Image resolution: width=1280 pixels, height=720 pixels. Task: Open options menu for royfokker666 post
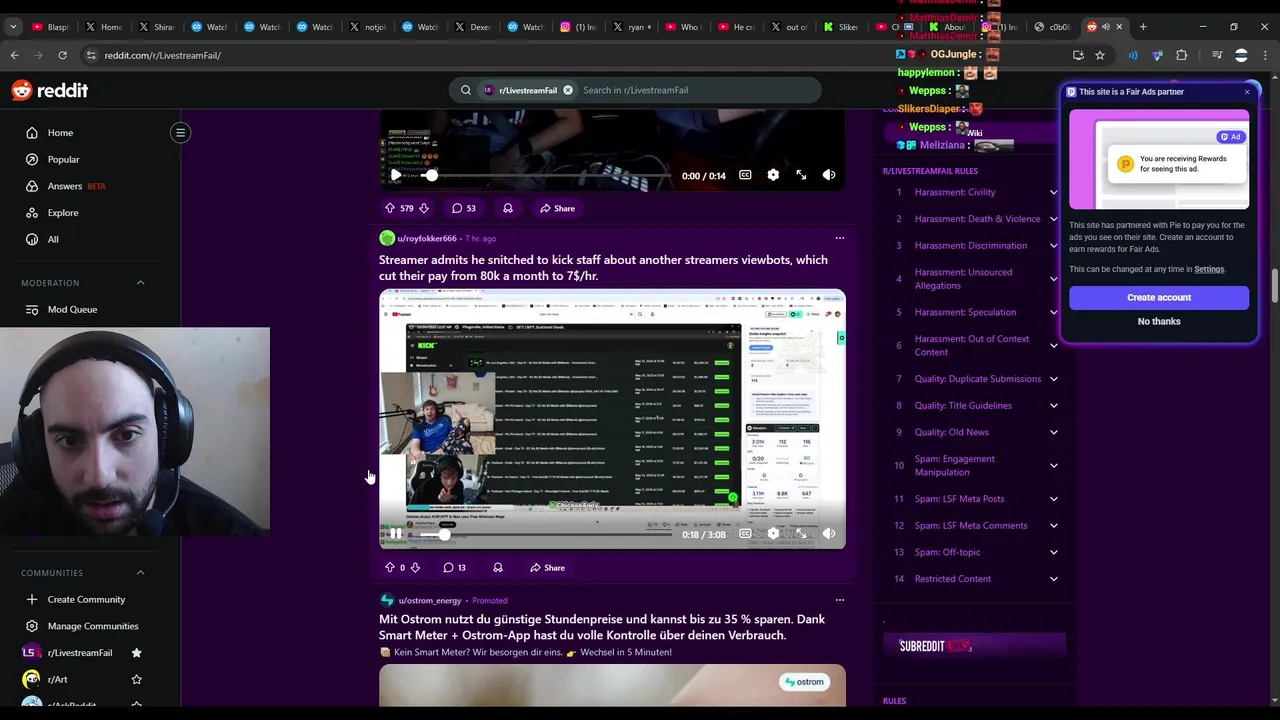840,238
